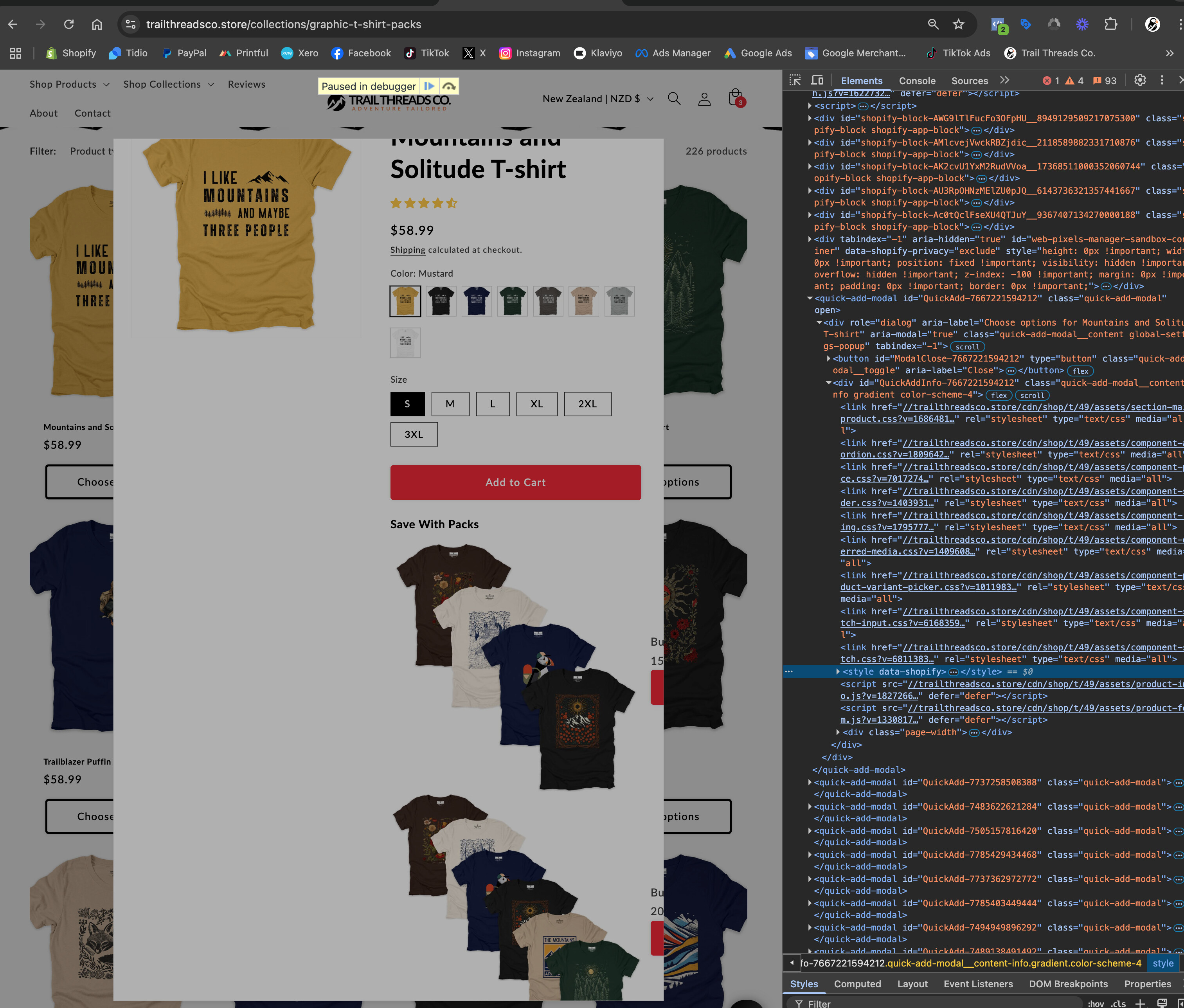This screenshot has width=1184, height=1008.
Task: Open the account login icon
Action: click(704, 99)
